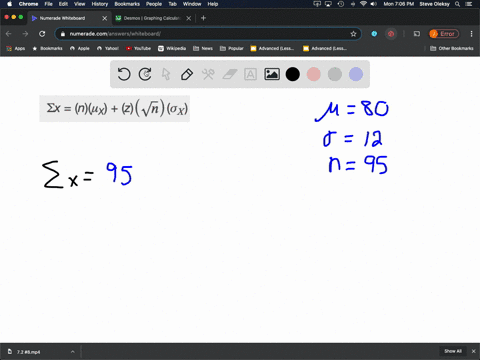Viewport: 480px width, 360px height.
Task: Click the Chrome profile Error button
Action: [x=444, y=34]
